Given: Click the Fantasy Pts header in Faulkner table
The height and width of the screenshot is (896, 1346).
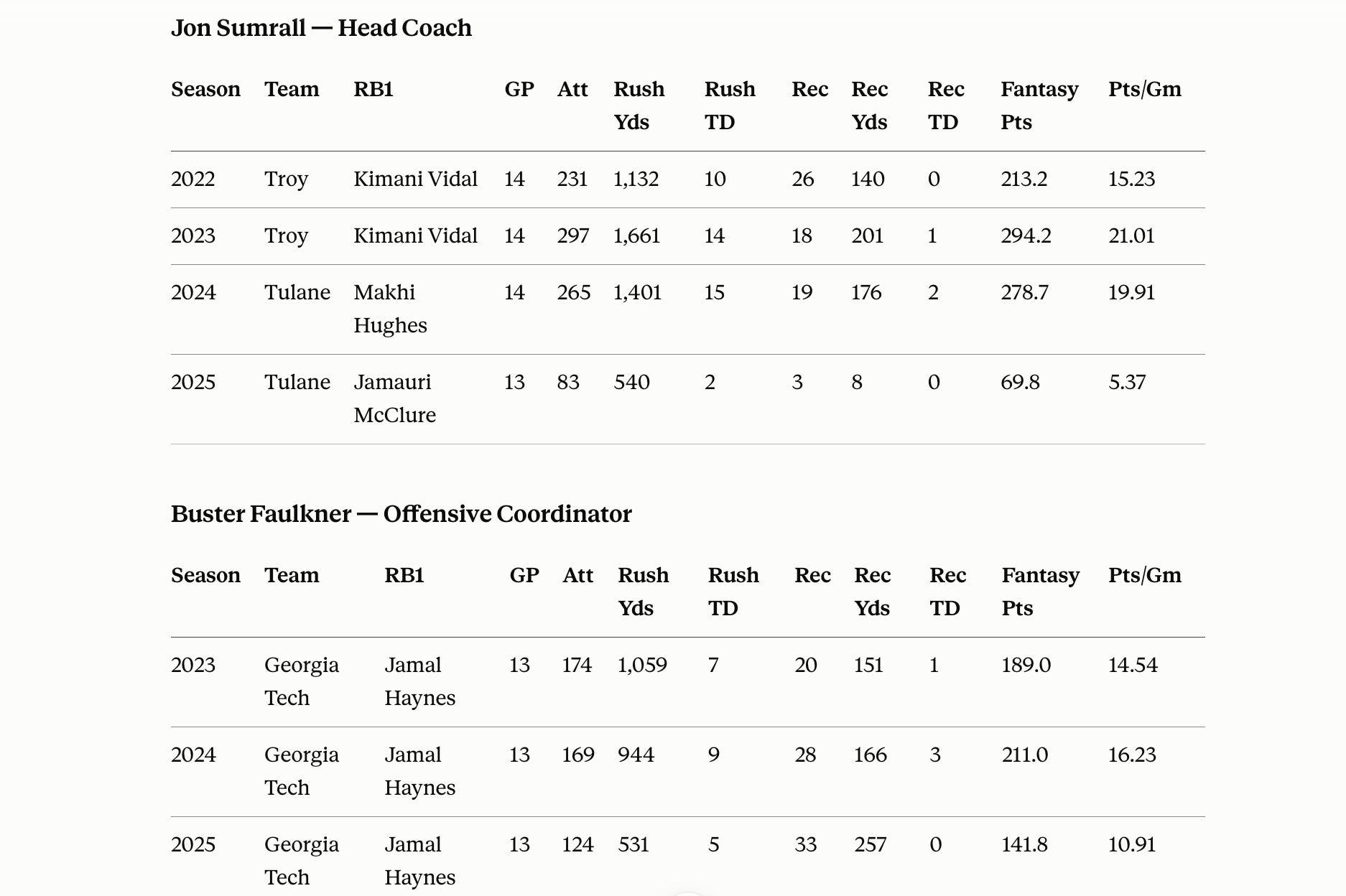Looking at the screenshot, I should pos(1040,592).
